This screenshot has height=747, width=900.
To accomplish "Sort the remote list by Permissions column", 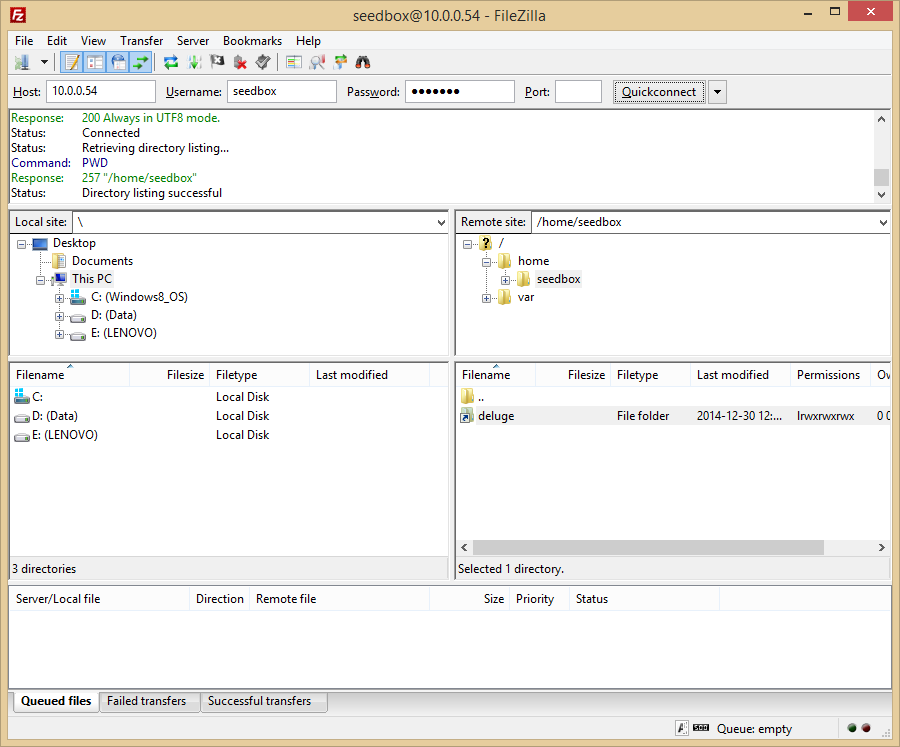I will click(828, 375).
